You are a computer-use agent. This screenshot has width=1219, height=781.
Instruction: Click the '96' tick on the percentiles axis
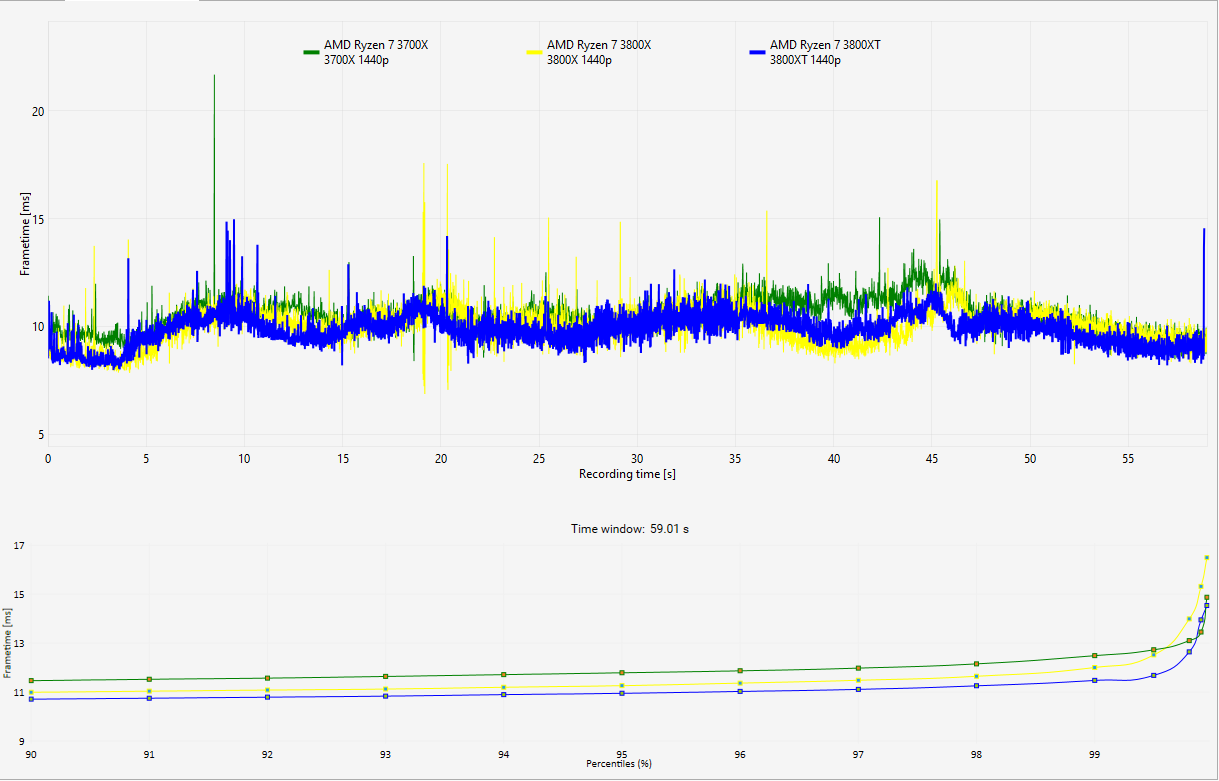point(740,755)
